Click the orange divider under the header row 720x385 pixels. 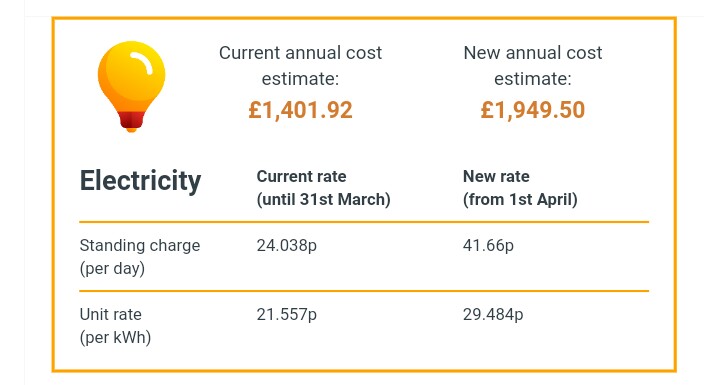click(x=364, y=222)
